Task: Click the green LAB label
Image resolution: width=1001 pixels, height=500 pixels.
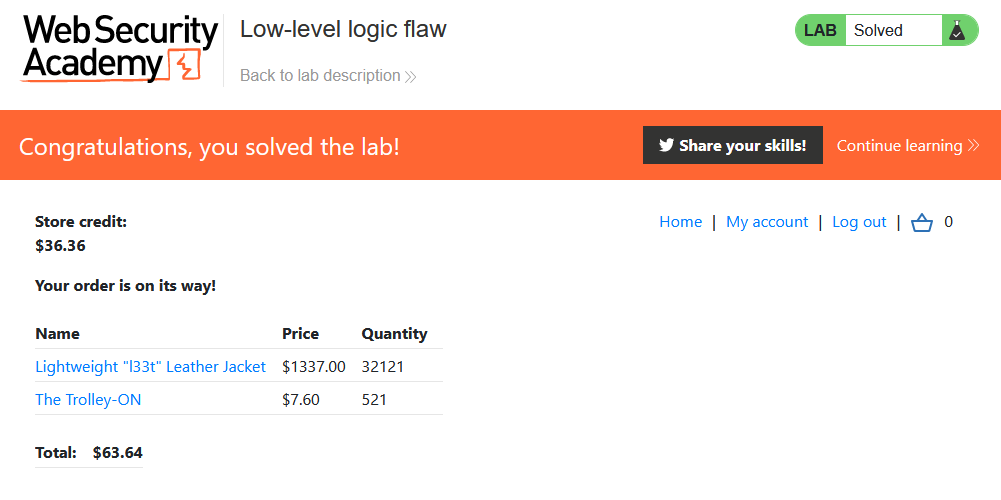Action: click(820, 31)
